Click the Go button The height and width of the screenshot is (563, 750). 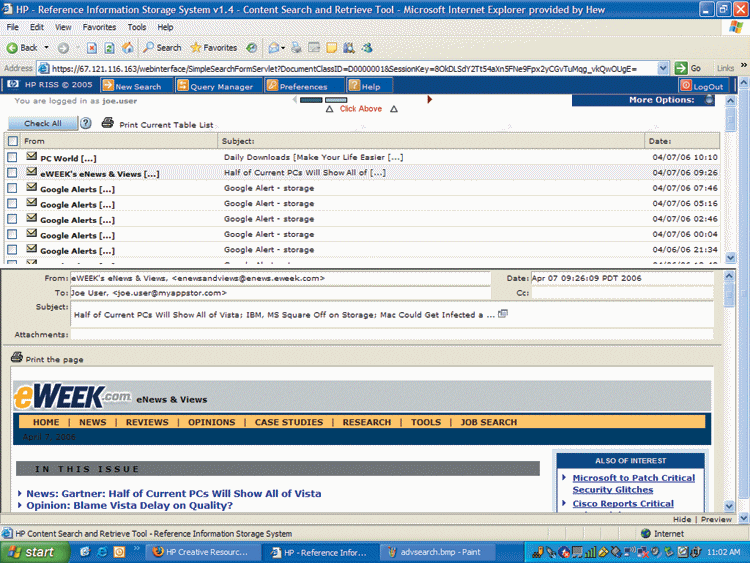[688, 68]
